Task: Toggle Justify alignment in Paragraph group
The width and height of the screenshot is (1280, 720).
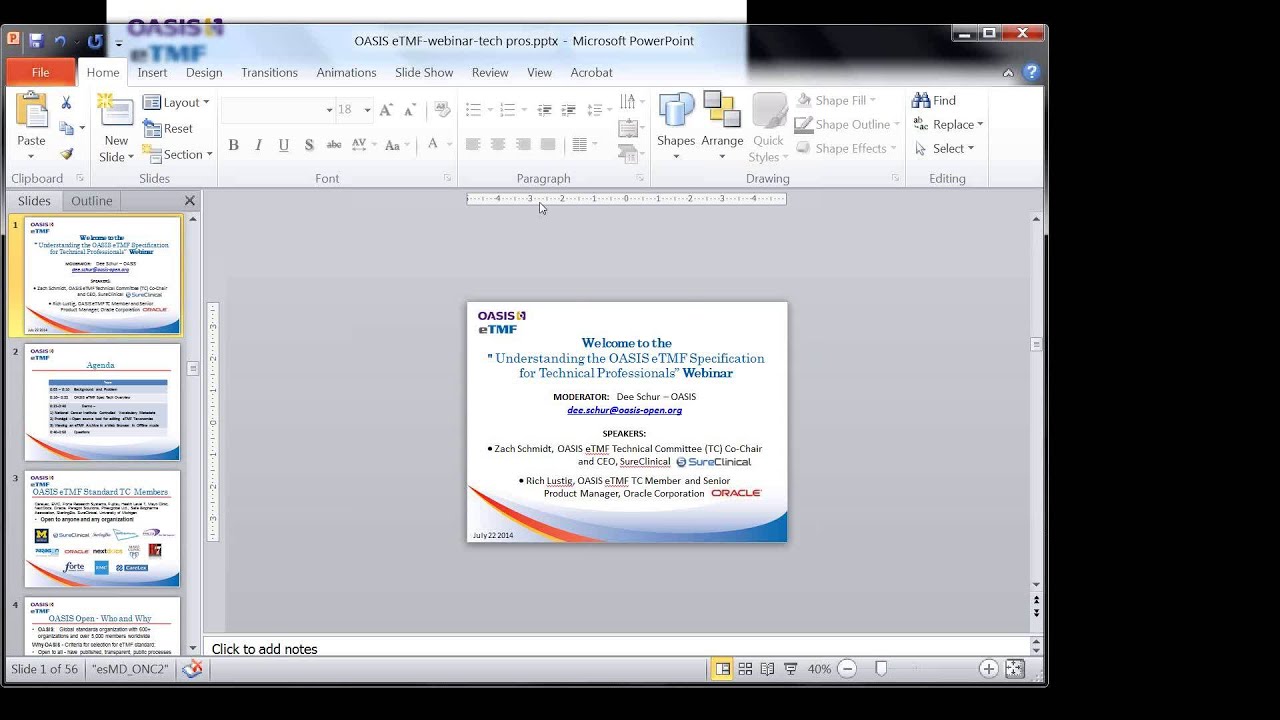Action: tap(548, 145)
